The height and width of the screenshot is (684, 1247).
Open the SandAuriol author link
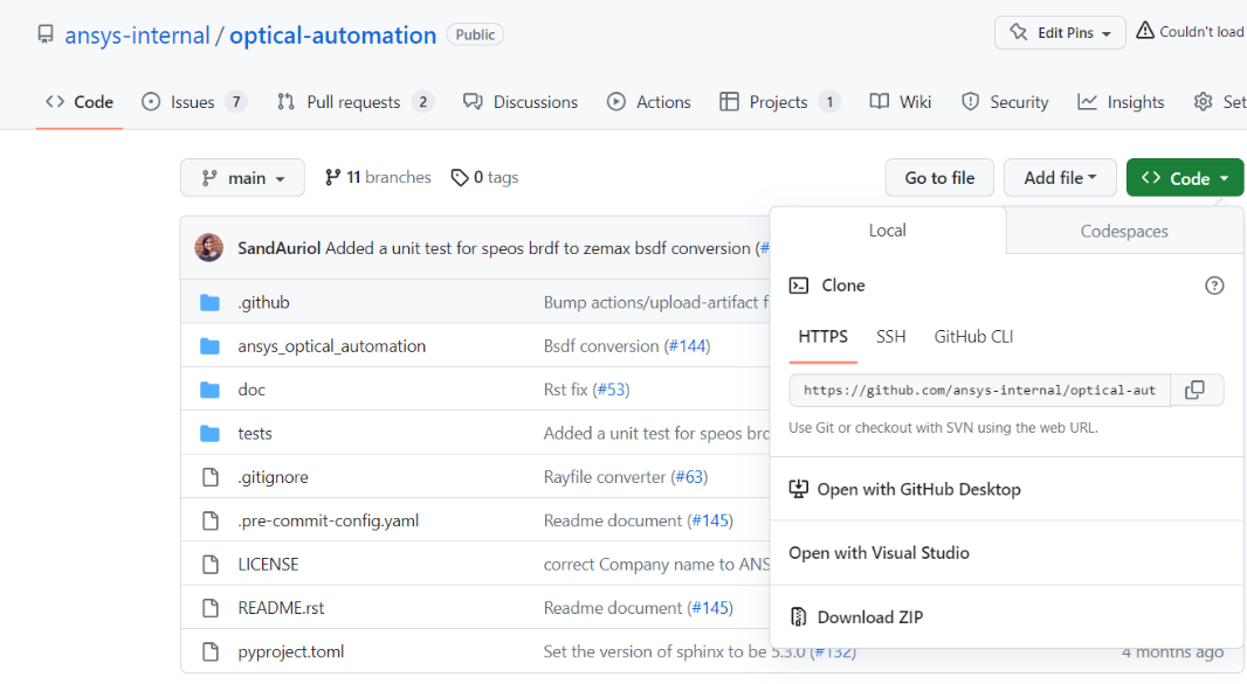click(279, 248)
